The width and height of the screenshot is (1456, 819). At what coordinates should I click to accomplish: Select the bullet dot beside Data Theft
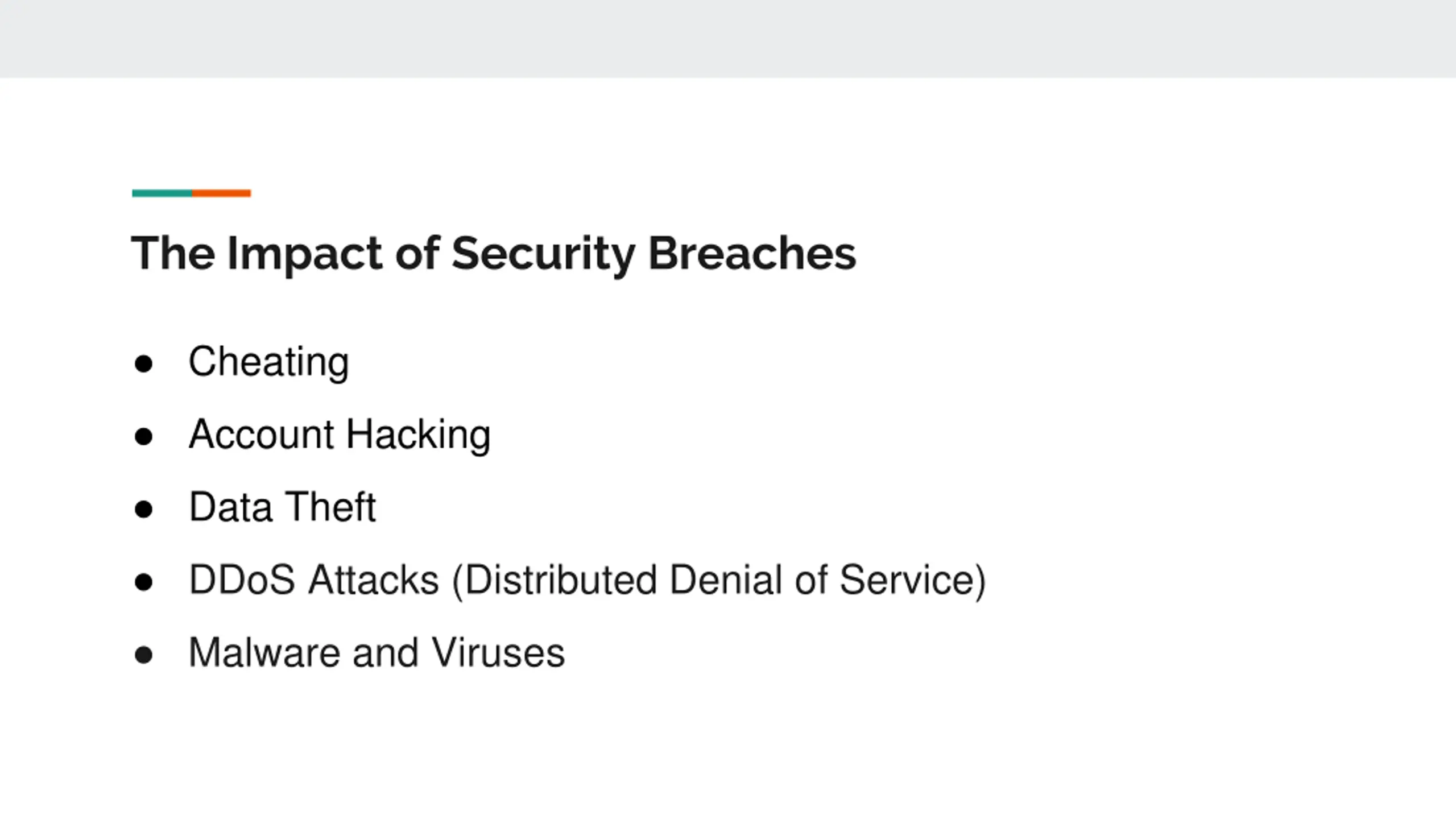pyautogui.click(x=143, y=509)
